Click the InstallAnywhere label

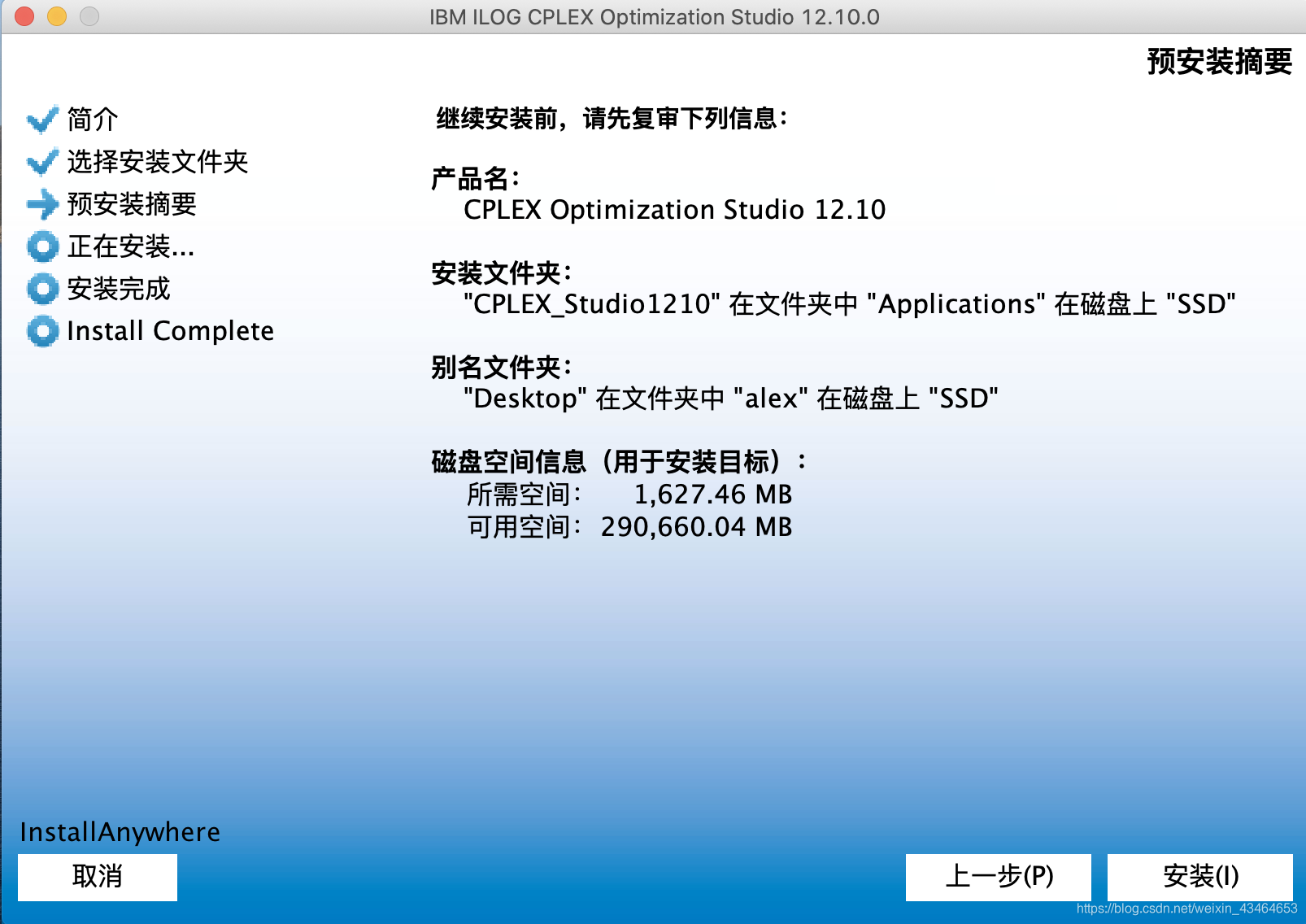[x=120, y=832]
